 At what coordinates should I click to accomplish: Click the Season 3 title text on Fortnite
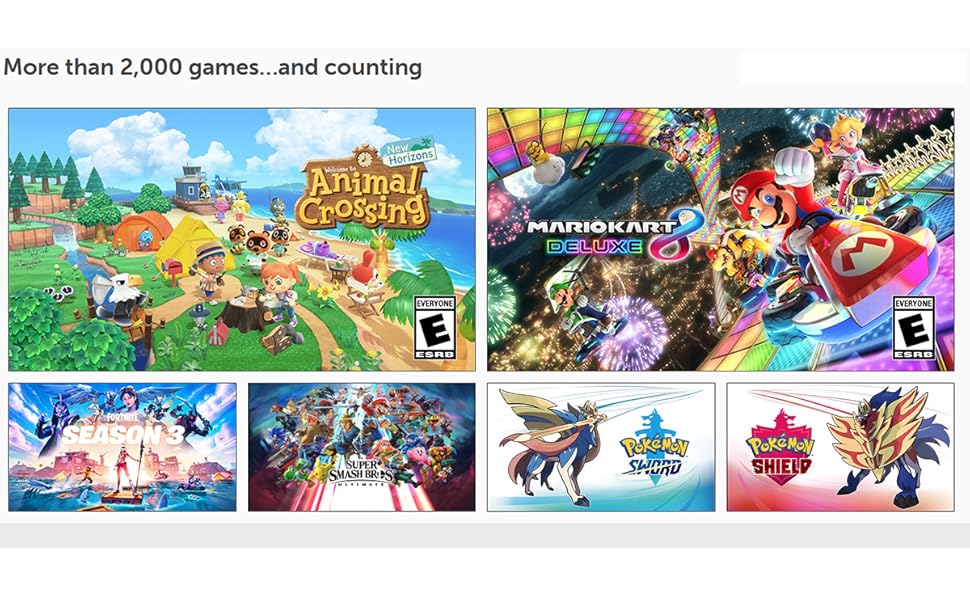124,435
